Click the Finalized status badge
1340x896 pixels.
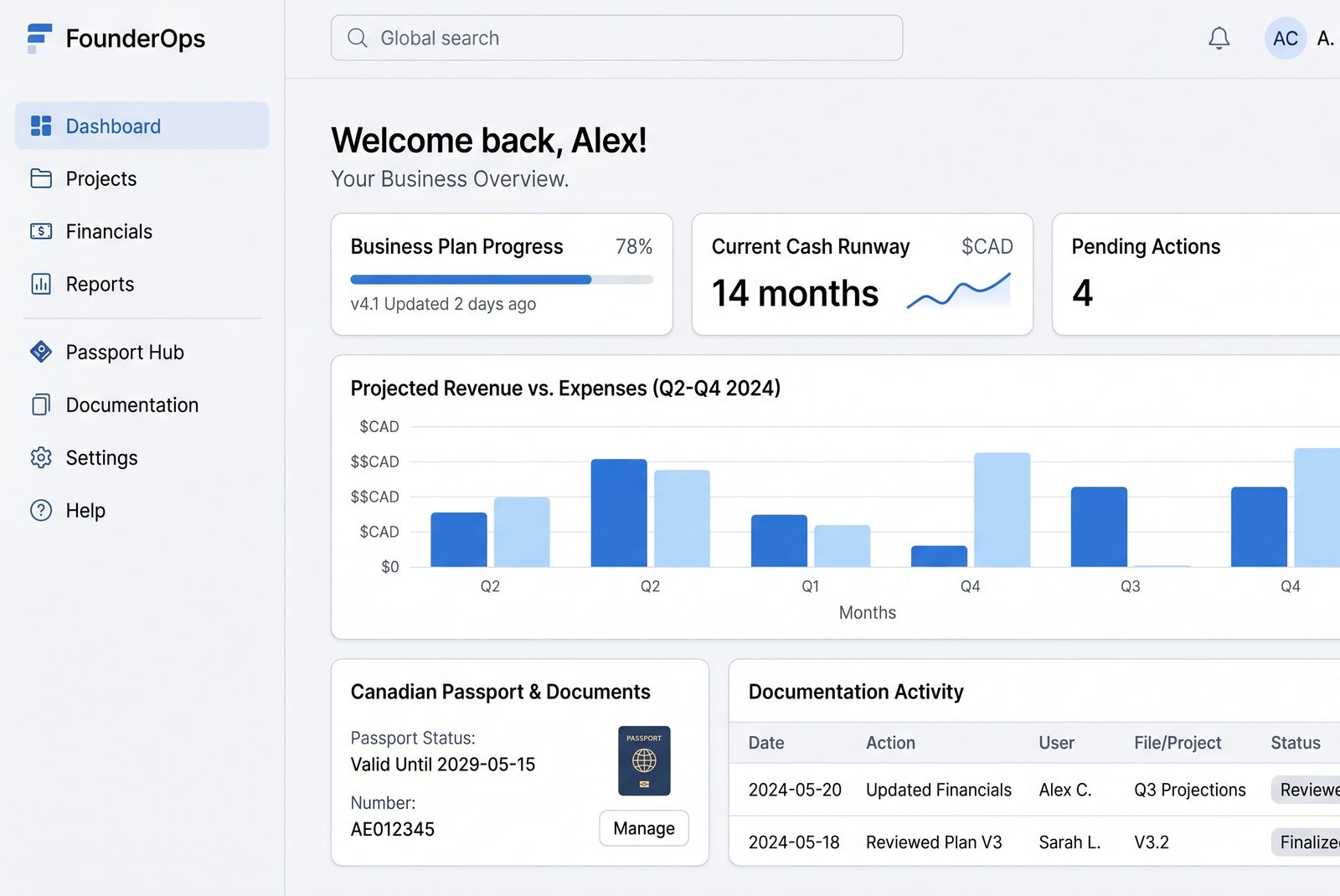click(1306, 842)
